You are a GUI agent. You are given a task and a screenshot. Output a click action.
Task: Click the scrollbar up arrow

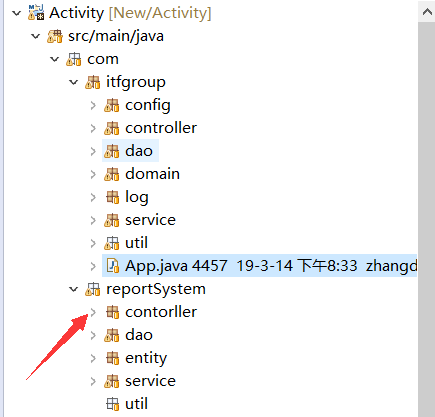[427, 12]
